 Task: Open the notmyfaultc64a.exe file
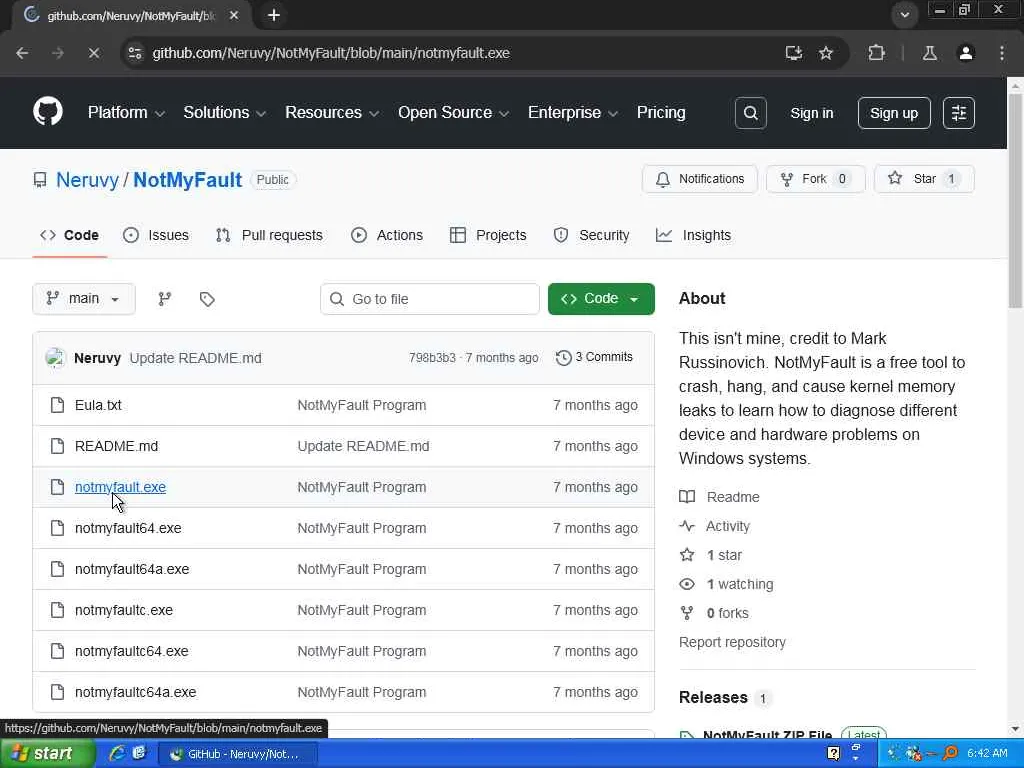[135, 692]
